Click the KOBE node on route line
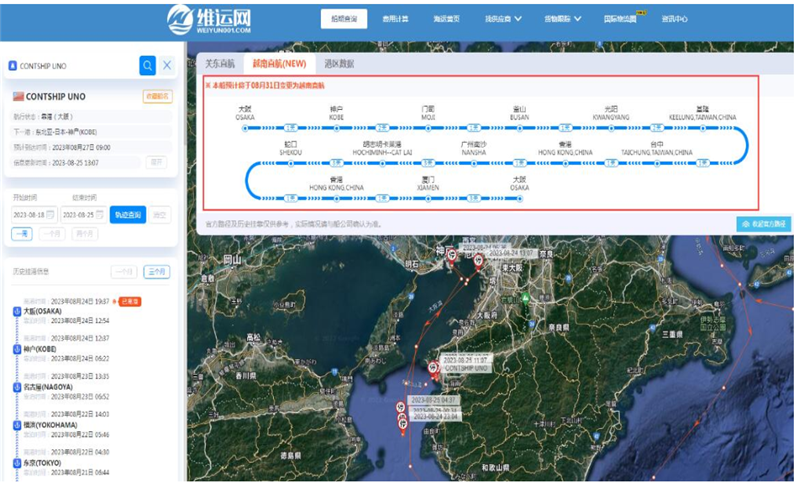800x486 pixels. coord(336,129)
